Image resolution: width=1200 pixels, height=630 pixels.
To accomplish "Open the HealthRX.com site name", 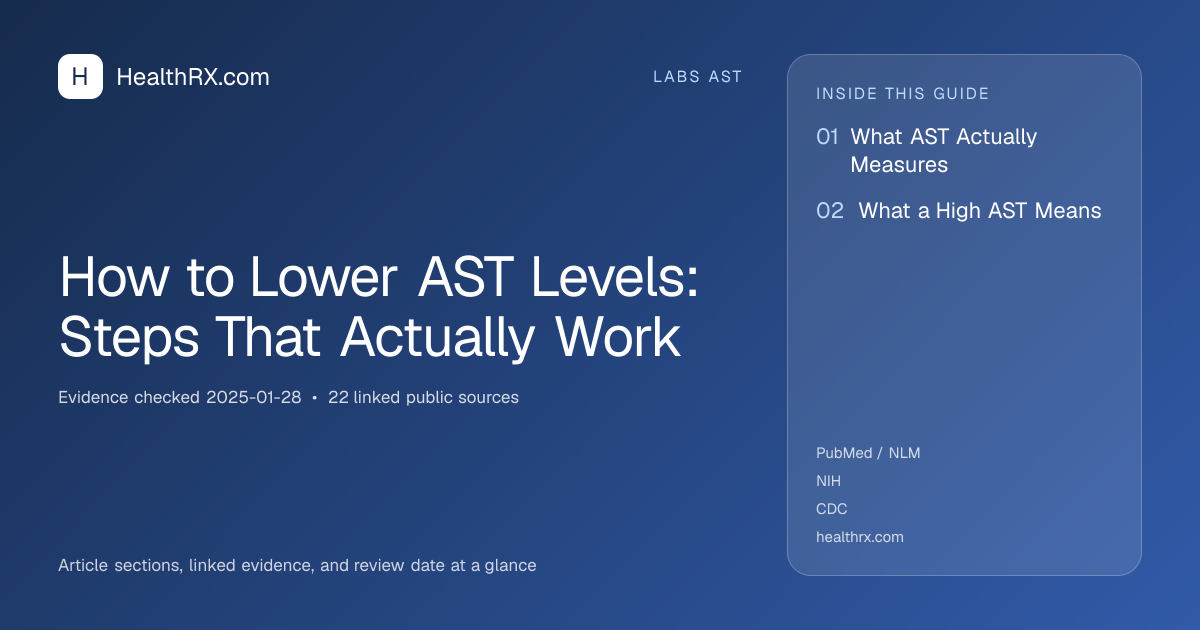I will [x=193, y=77].
